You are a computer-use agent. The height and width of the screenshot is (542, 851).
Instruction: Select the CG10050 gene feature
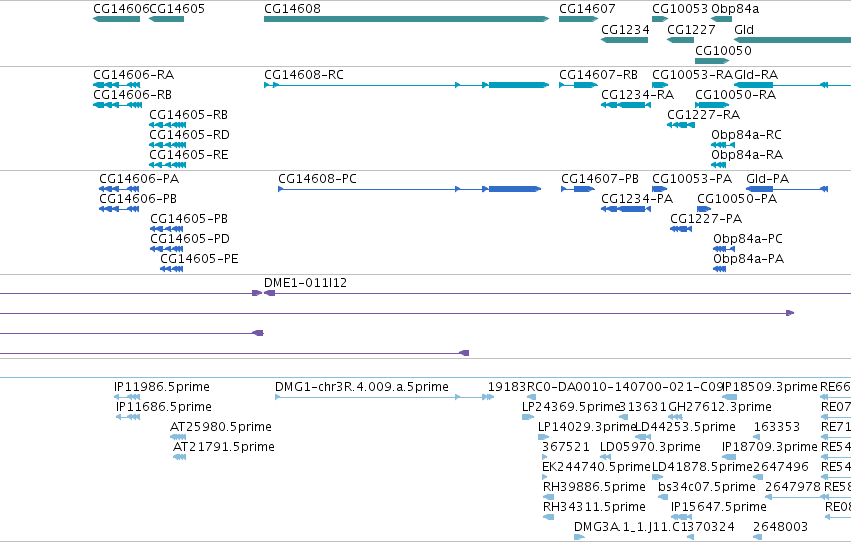(x=712, y=61)
